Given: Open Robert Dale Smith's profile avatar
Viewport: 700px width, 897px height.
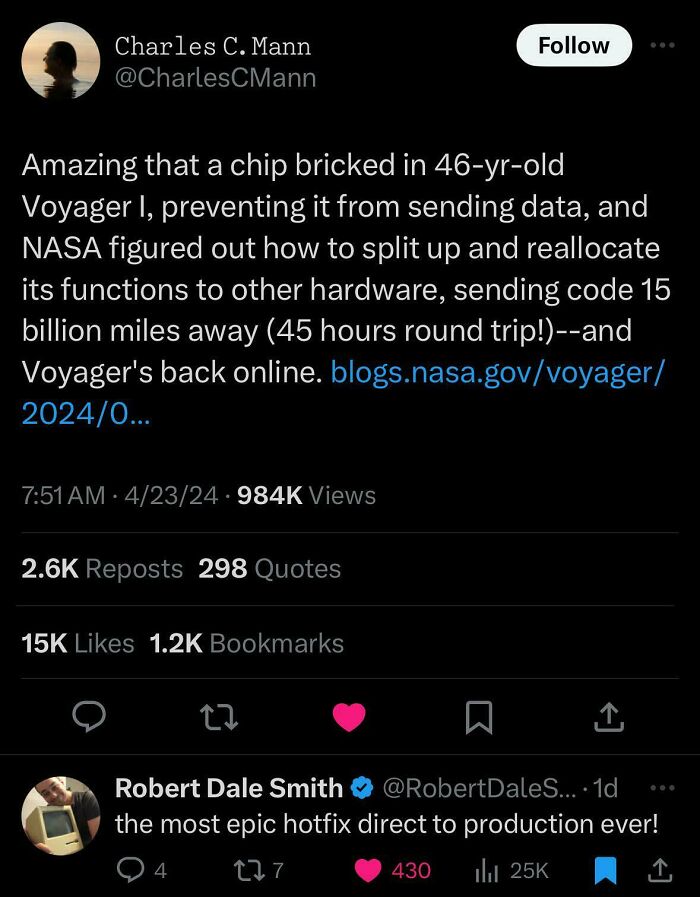Looking at the screenshot, I should tap(61, 816).
